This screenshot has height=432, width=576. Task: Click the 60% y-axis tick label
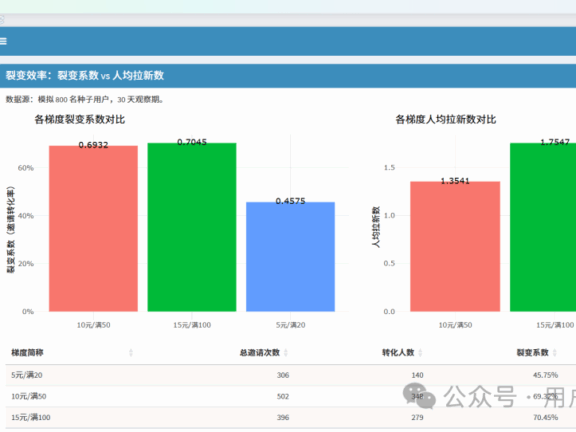pyautogui.click(x=26, y=168)
